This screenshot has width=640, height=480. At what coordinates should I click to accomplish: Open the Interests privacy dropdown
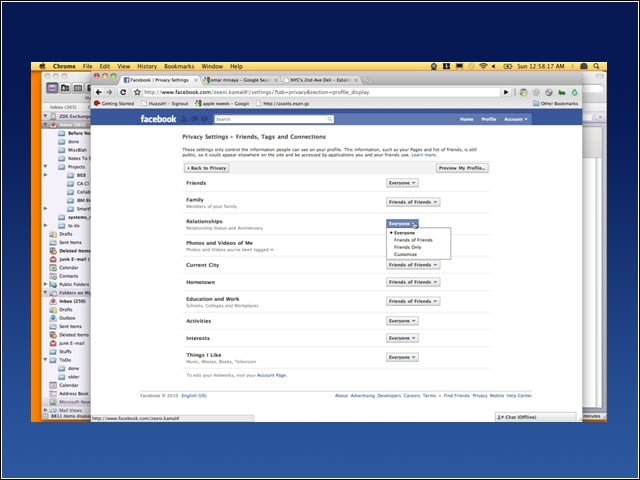[402, 338]
